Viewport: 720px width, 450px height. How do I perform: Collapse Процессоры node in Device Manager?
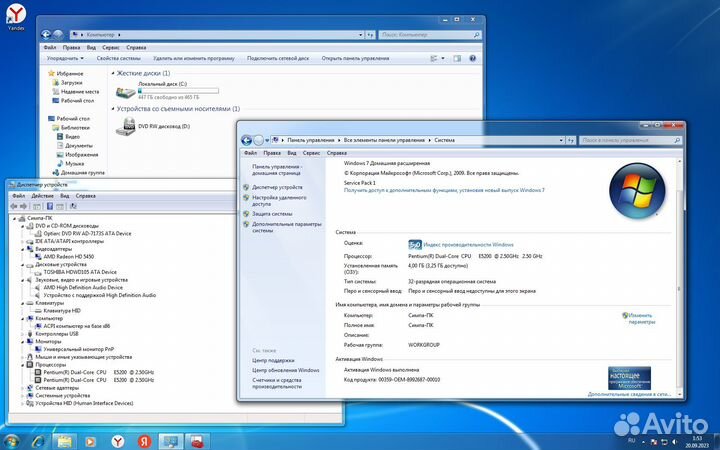[22, 365]
